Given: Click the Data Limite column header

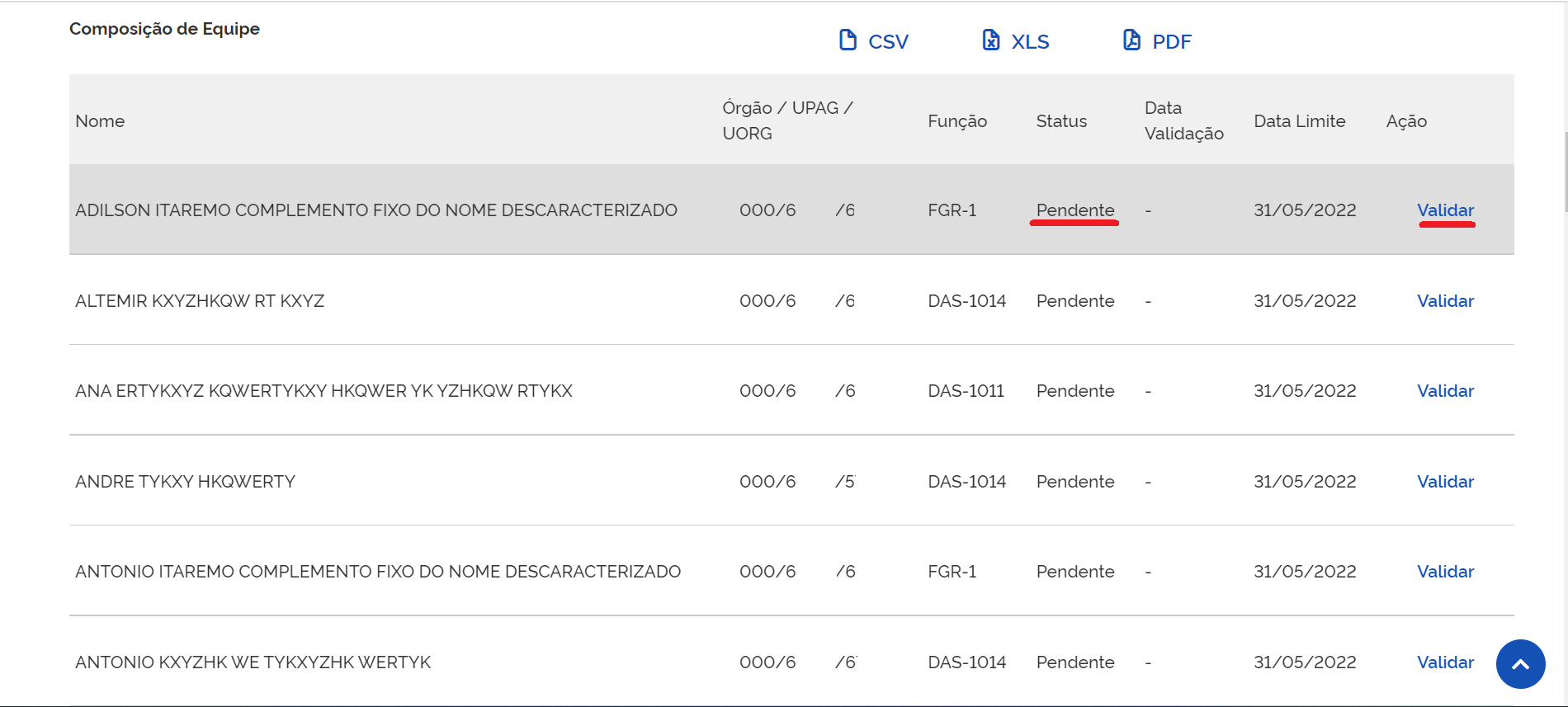Looking at the screenshot, I should 1299,121.
